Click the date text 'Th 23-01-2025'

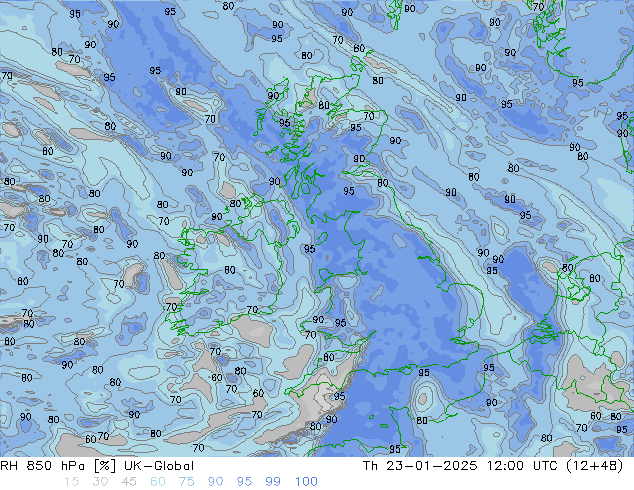pyautogui.click(x=420, y=466)
